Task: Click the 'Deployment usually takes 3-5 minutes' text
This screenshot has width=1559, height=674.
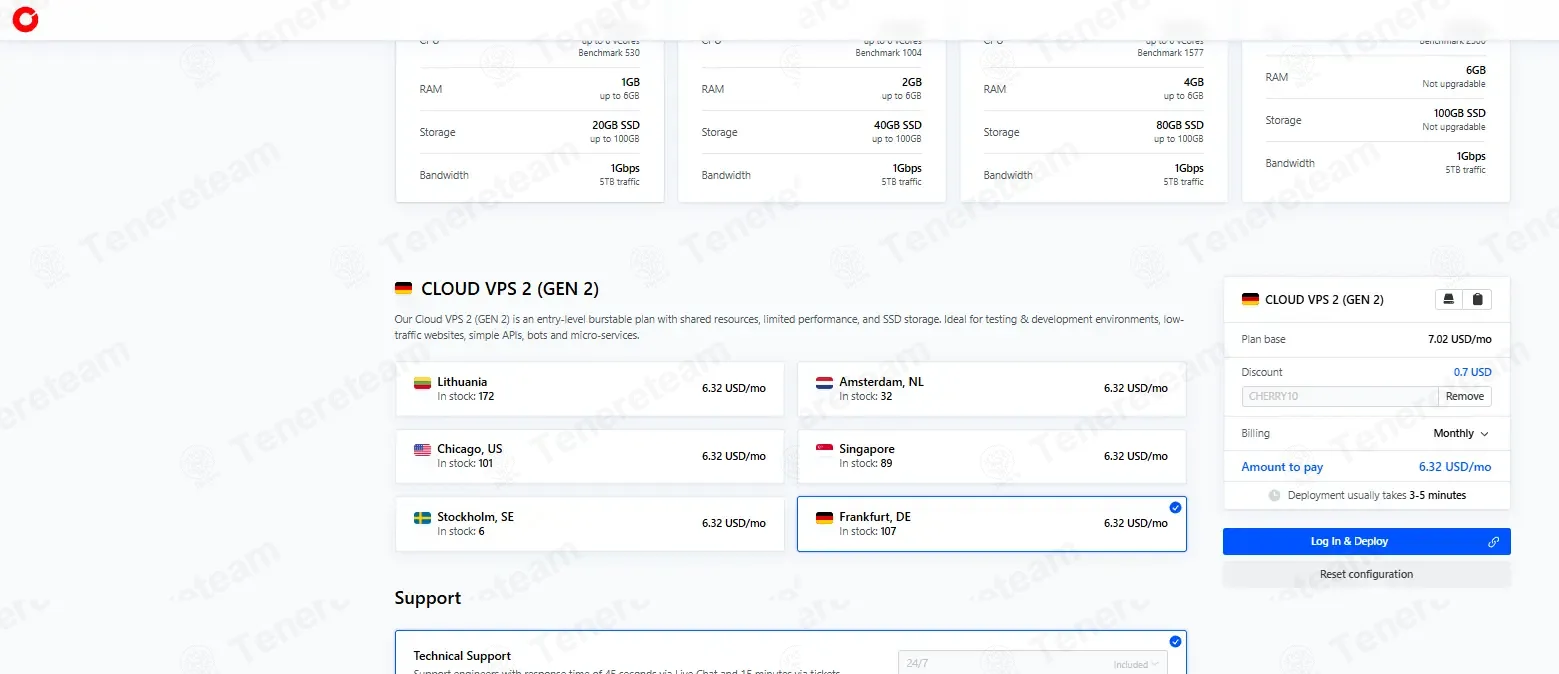Action: 1377,495
